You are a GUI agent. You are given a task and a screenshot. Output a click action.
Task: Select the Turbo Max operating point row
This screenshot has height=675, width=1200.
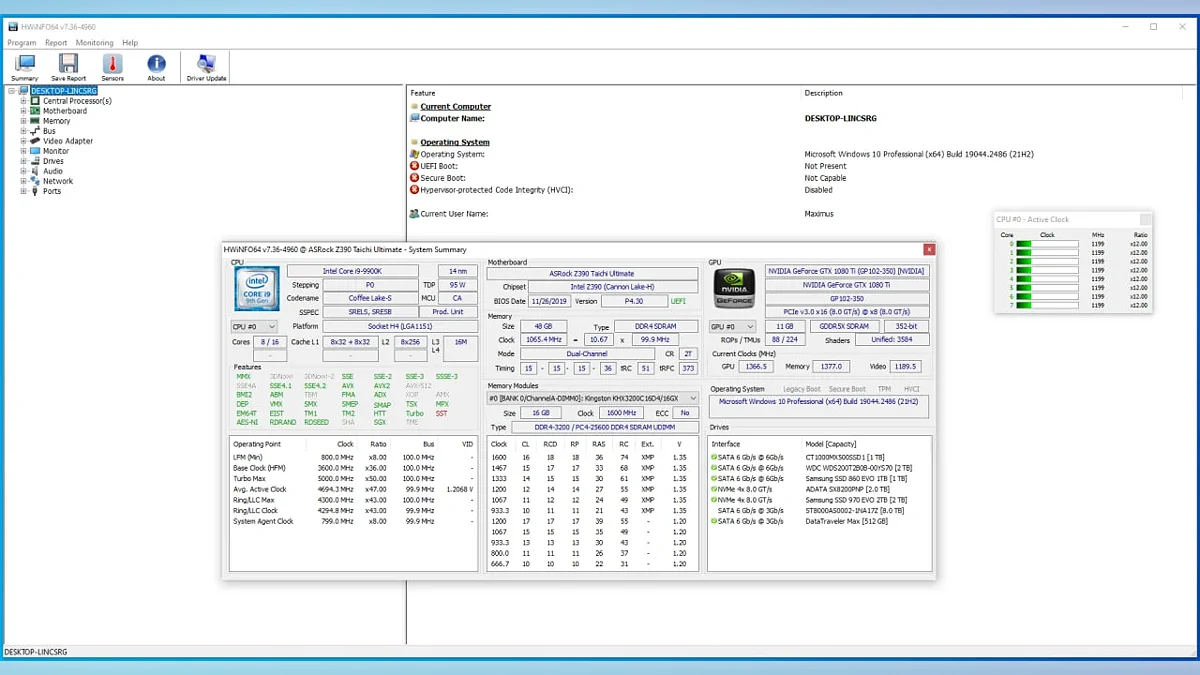click(x=353, y=478)
